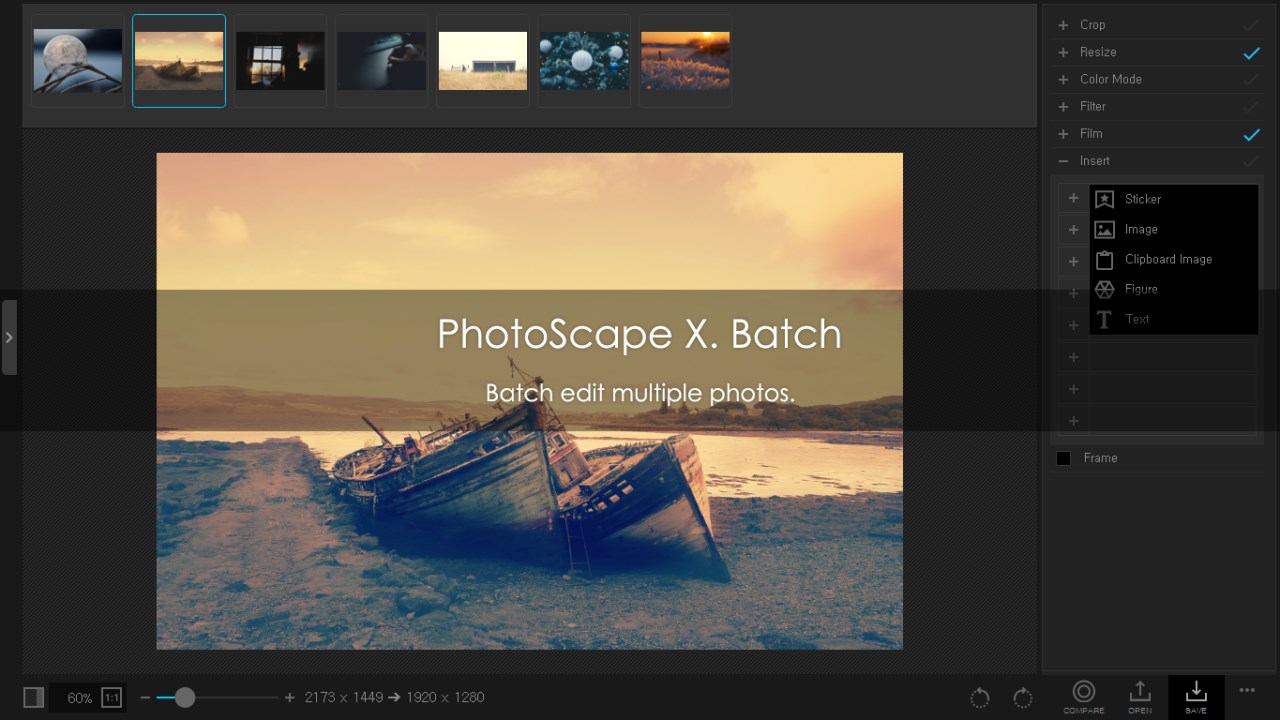Open the left side panel arrow
This screenshot has width=1280, height=720.
(x=9, y=338)
